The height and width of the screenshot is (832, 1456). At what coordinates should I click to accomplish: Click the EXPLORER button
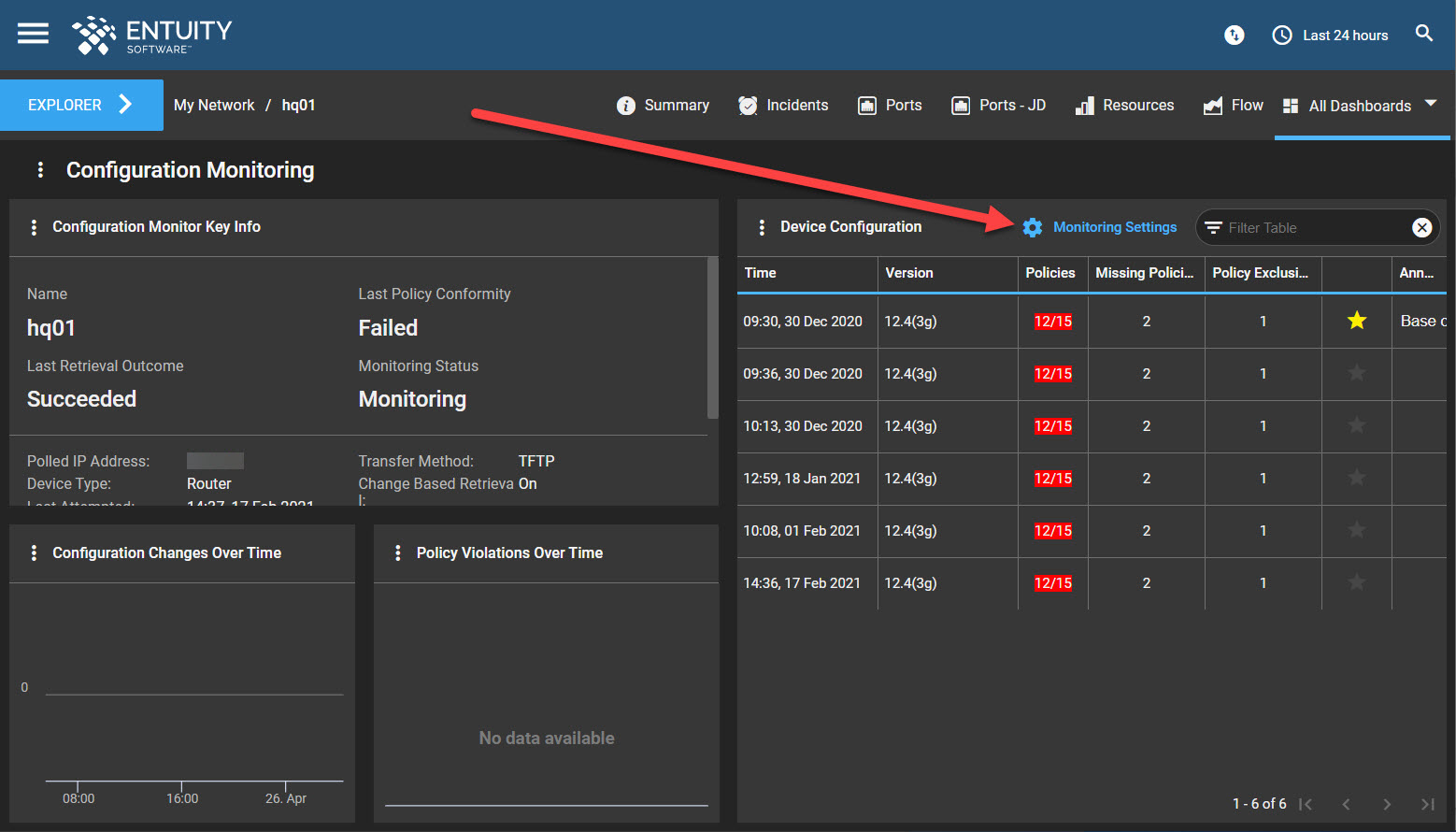[81, 105]
